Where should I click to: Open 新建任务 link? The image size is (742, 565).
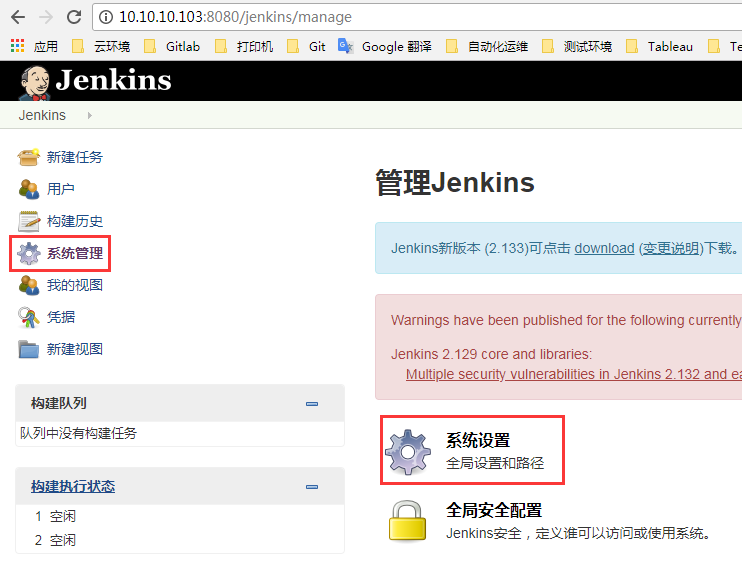[75, 157]
